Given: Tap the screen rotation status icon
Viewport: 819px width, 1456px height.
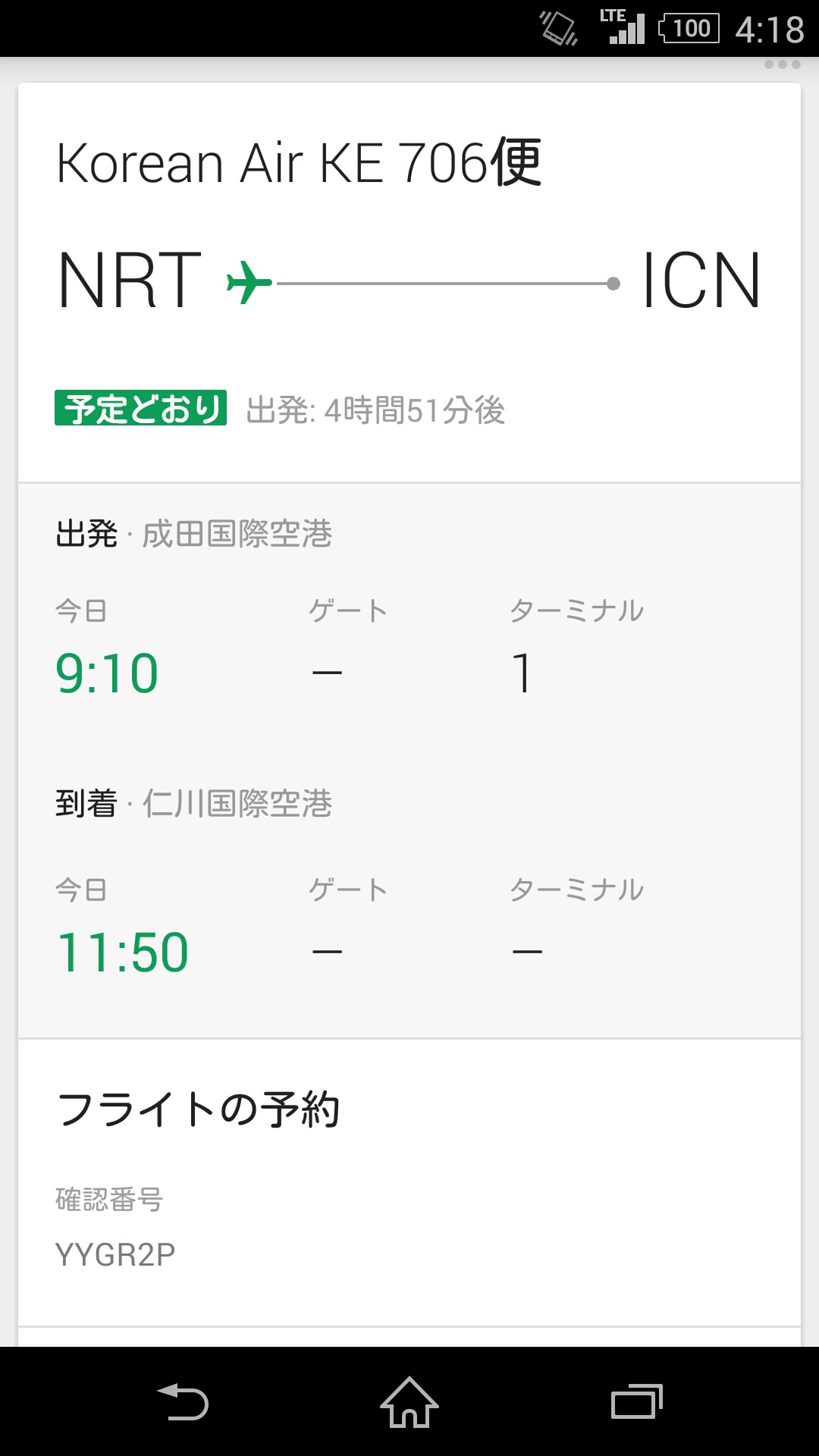Looking at the screenshot, I should (558, 29).
